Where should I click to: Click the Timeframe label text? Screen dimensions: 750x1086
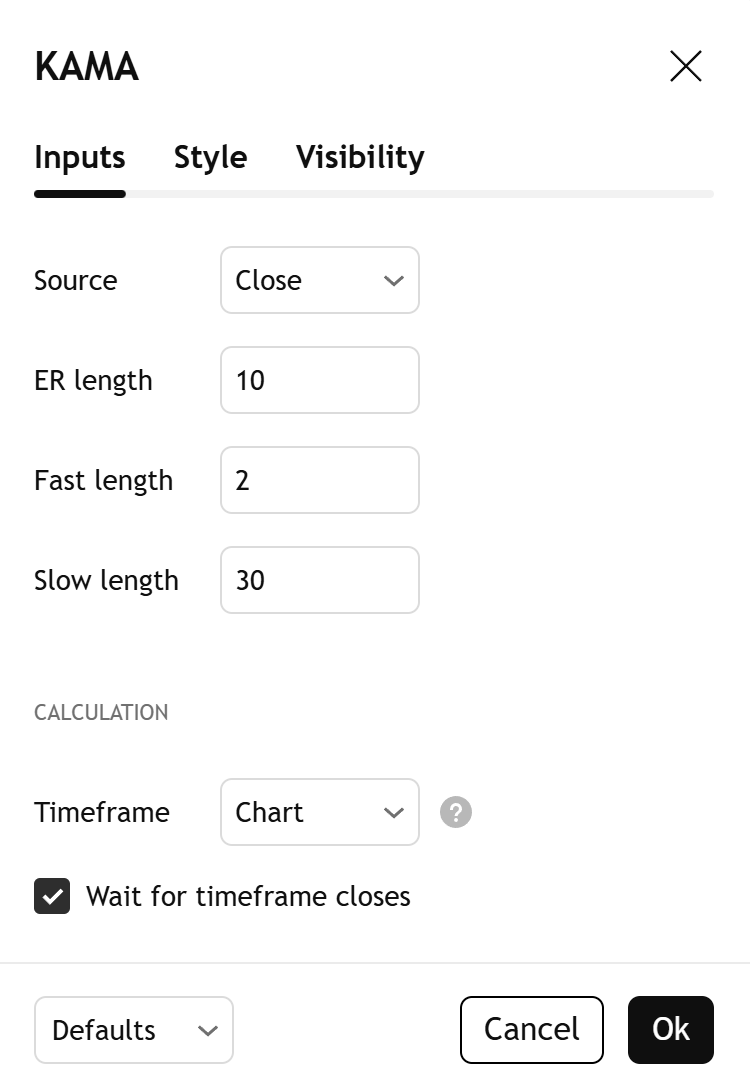coord(102,812)
